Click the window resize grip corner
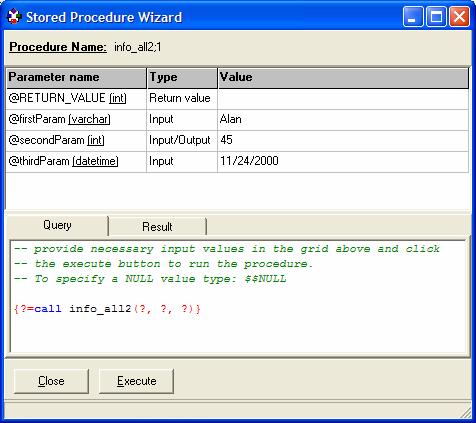 (466, 412)
